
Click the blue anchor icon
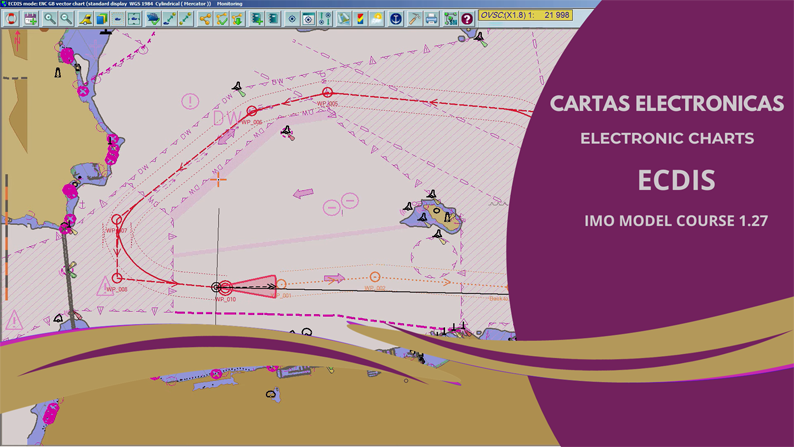click(395, 19)
